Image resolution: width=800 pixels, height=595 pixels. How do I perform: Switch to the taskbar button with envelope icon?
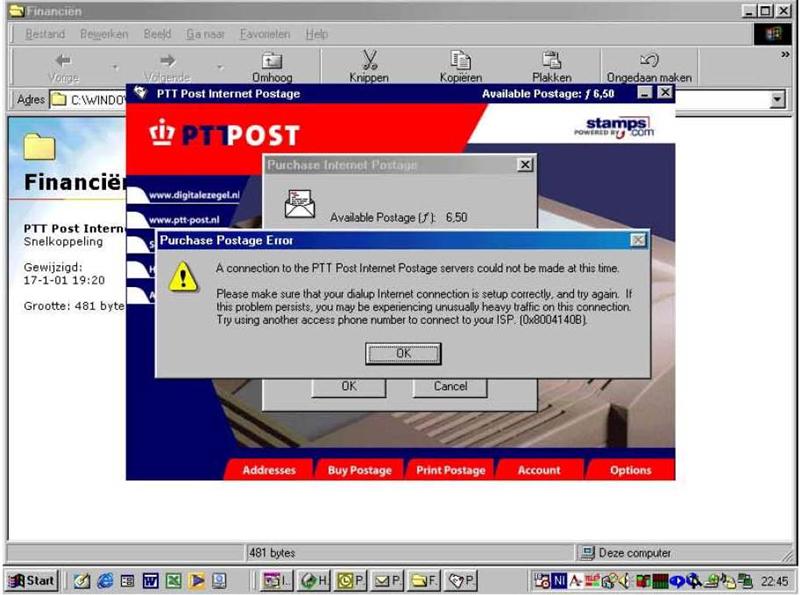tap(388, 580)
